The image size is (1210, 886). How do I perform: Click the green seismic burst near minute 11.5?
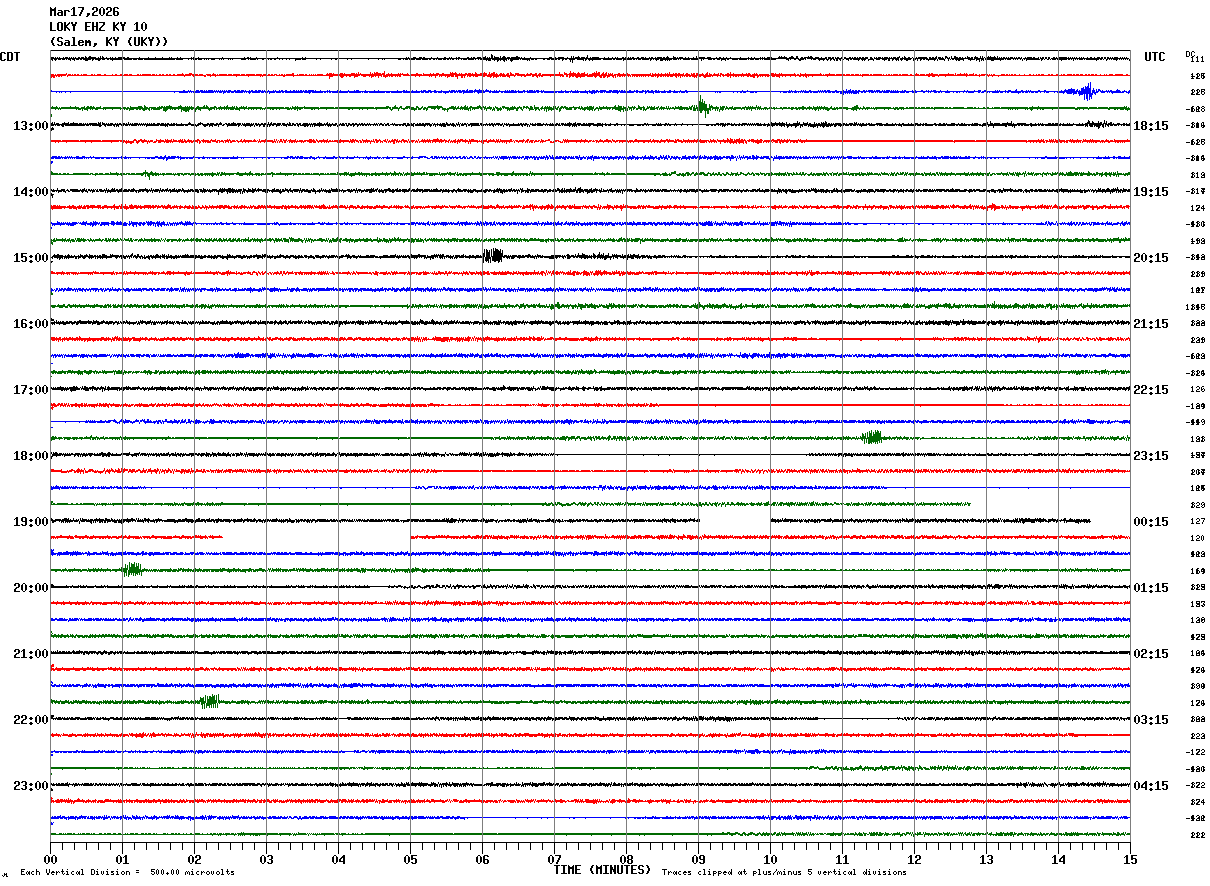click(x=872, y=437)
